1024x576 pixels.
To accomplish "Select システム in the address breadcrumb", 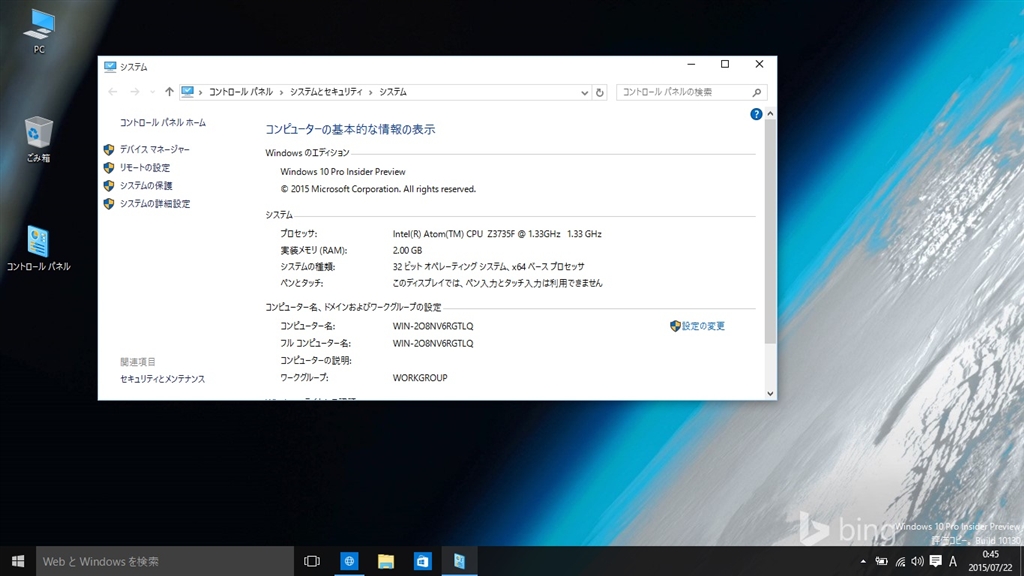I will [393, 92].
